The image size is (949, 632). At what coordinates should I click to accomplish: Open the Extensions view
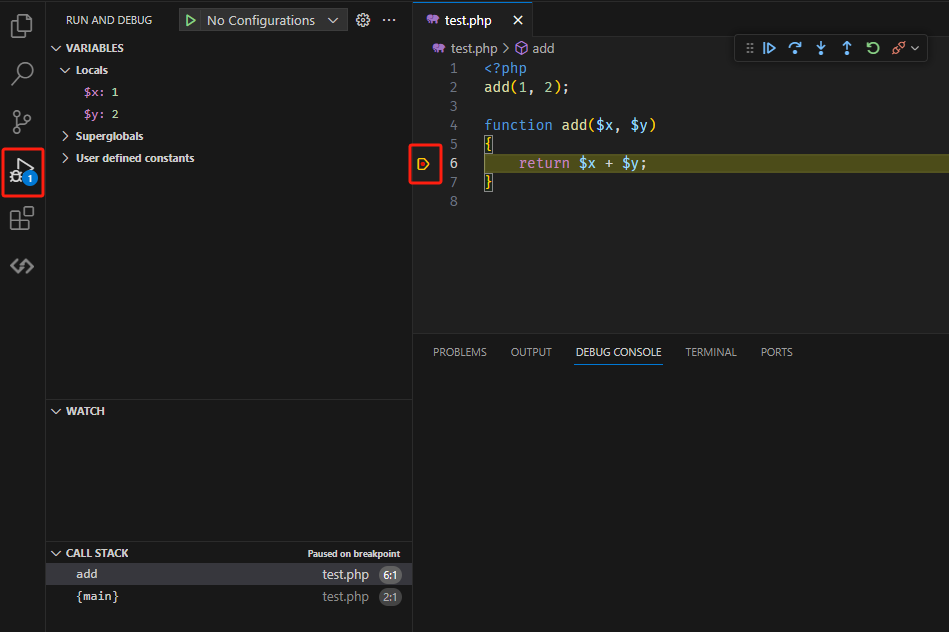coord(22,219)
